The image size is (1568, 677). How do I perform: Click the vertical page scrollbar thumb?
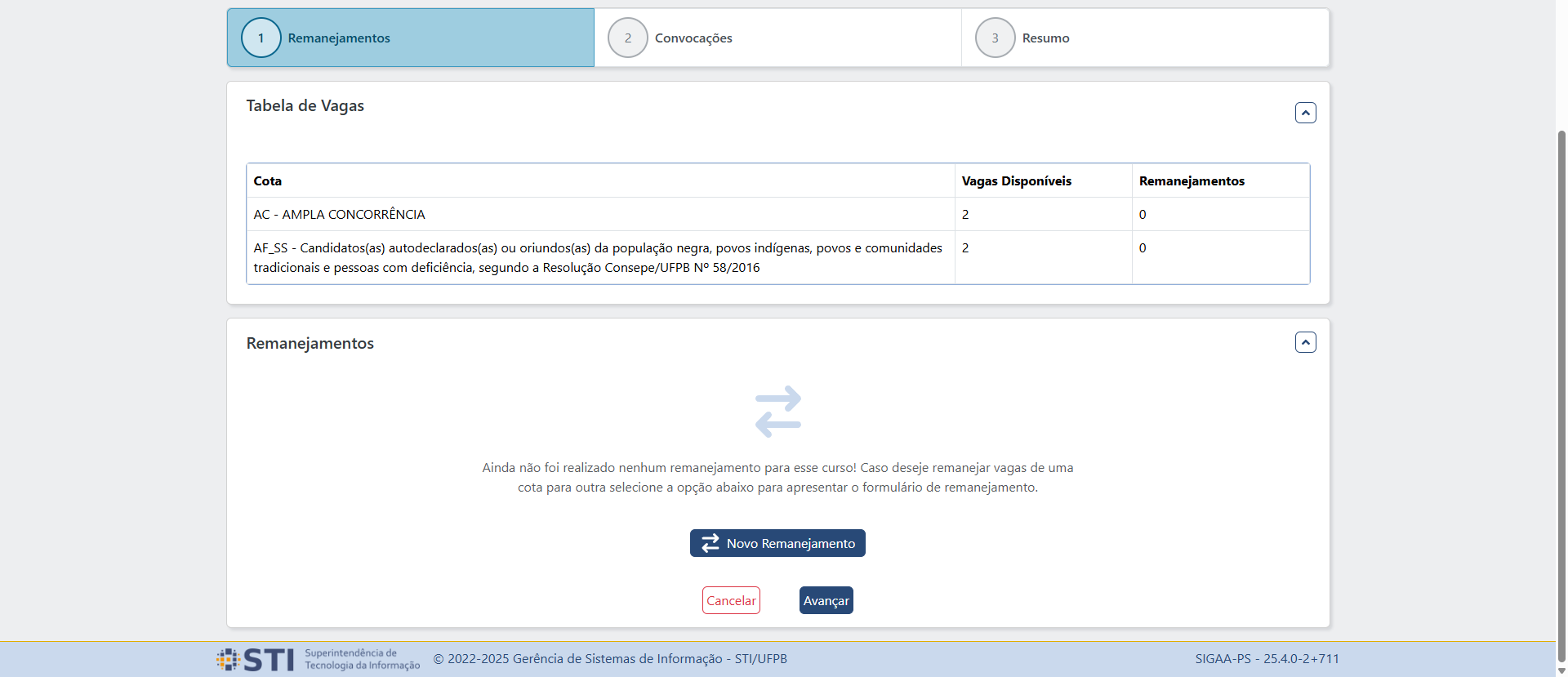tap(1561, 392)
